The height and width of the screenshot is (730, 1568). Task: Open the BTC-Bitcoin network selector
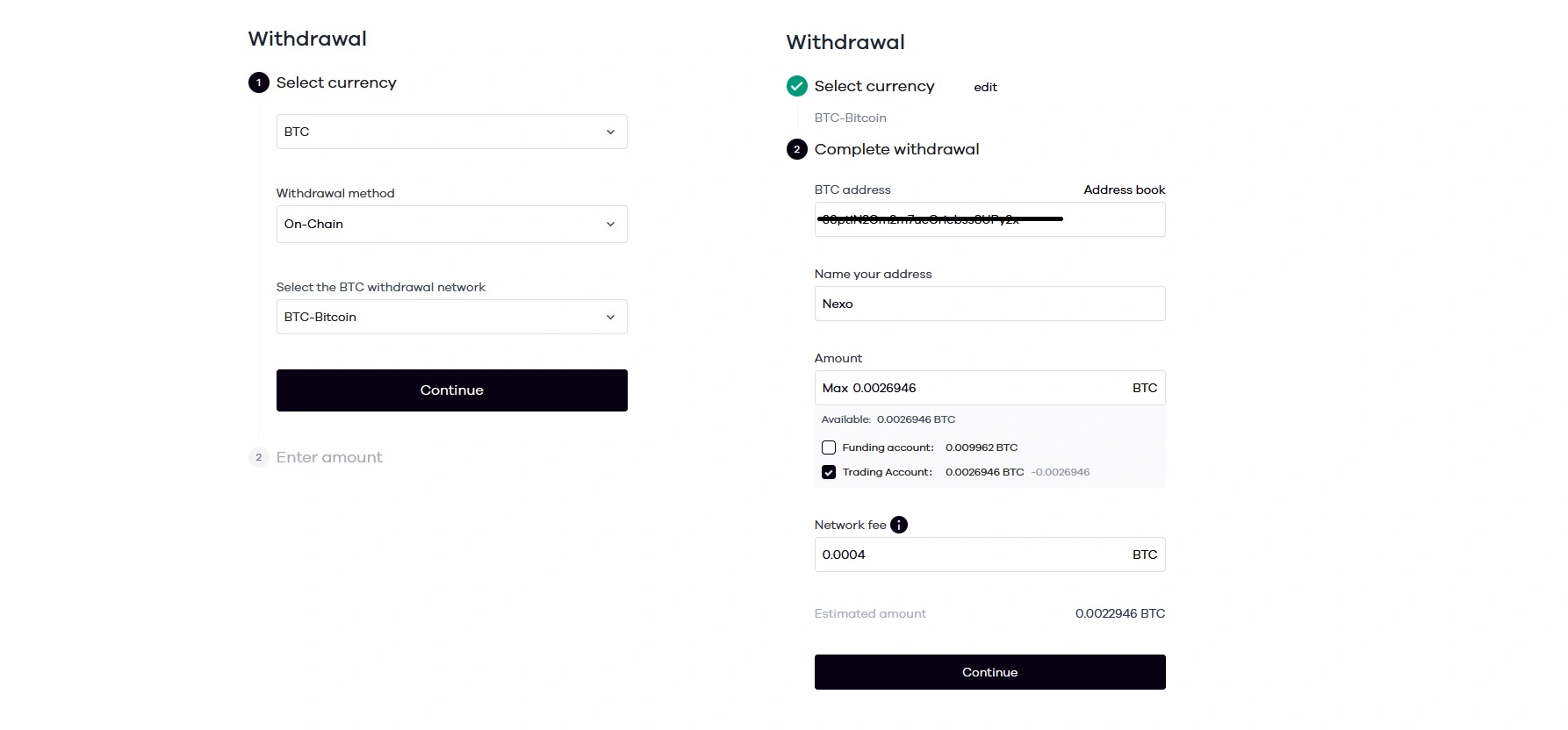coord(451,317)
